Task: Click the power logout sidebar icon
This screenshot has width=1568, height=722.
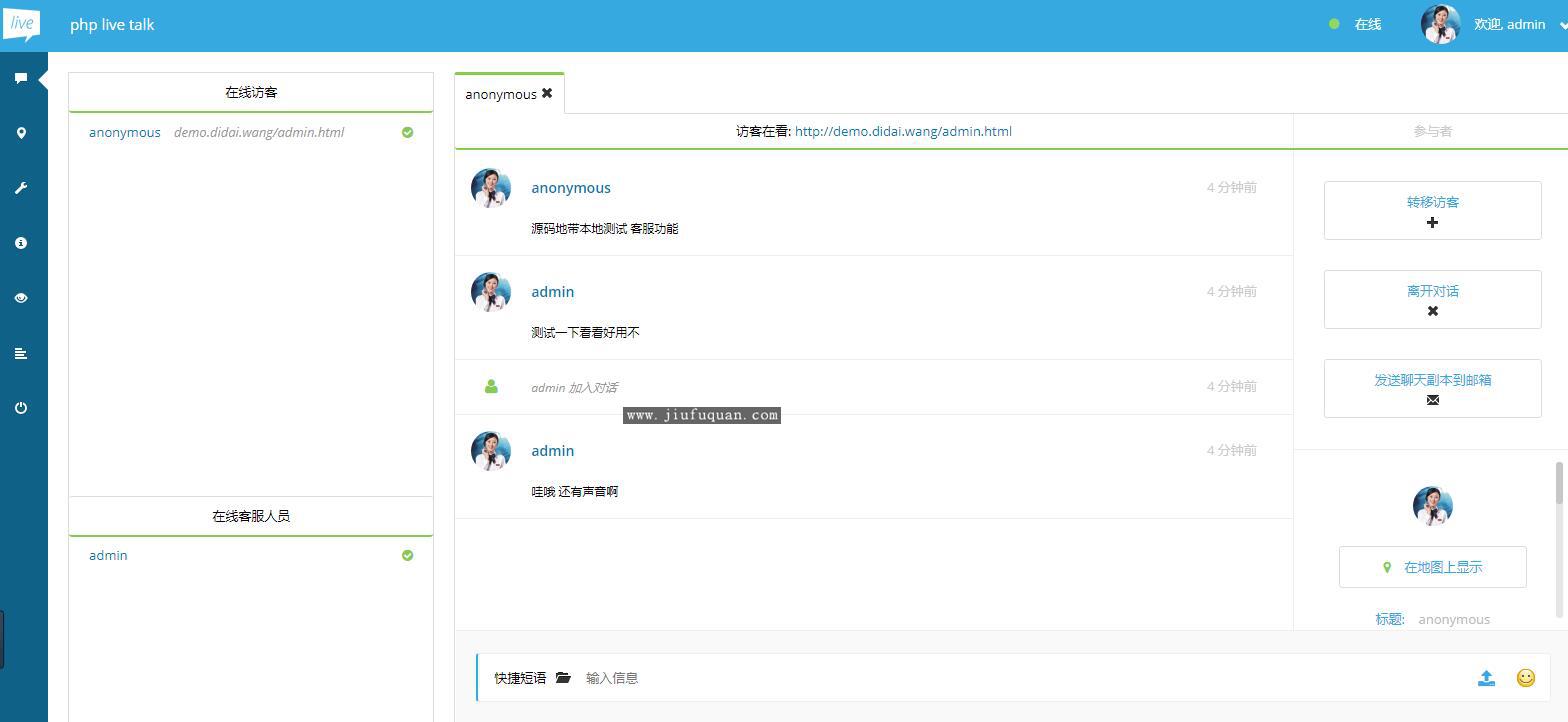Action: (21, 408)
